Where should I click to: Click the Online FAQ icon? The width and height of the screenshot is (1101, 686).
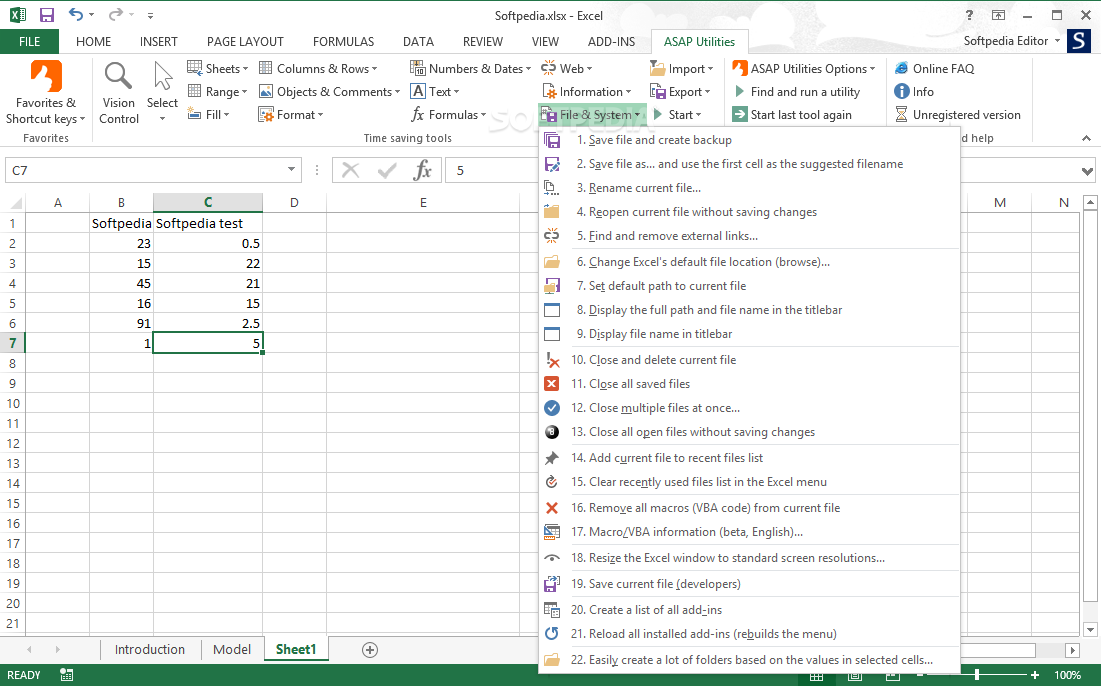902,68
